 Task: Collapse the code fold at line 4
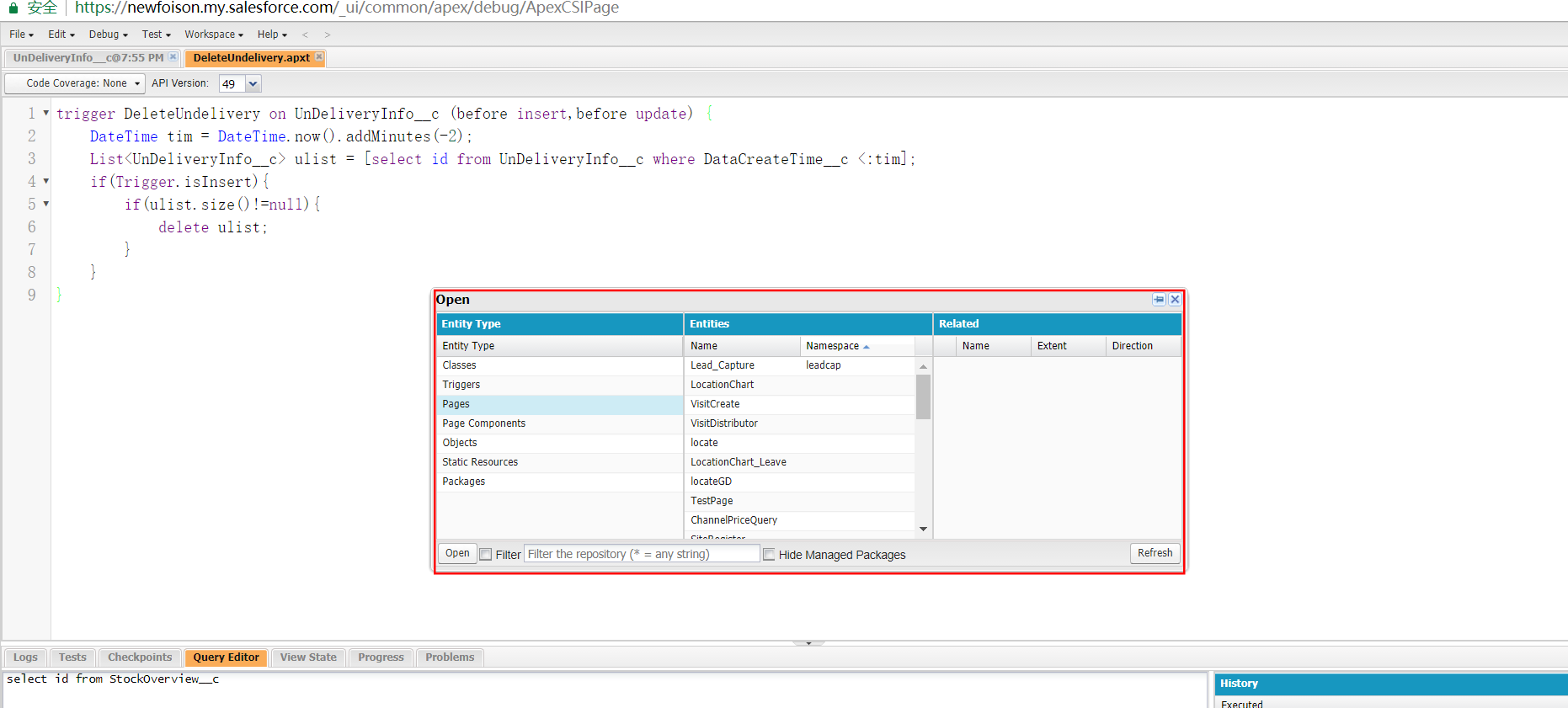tap(46, 181)
